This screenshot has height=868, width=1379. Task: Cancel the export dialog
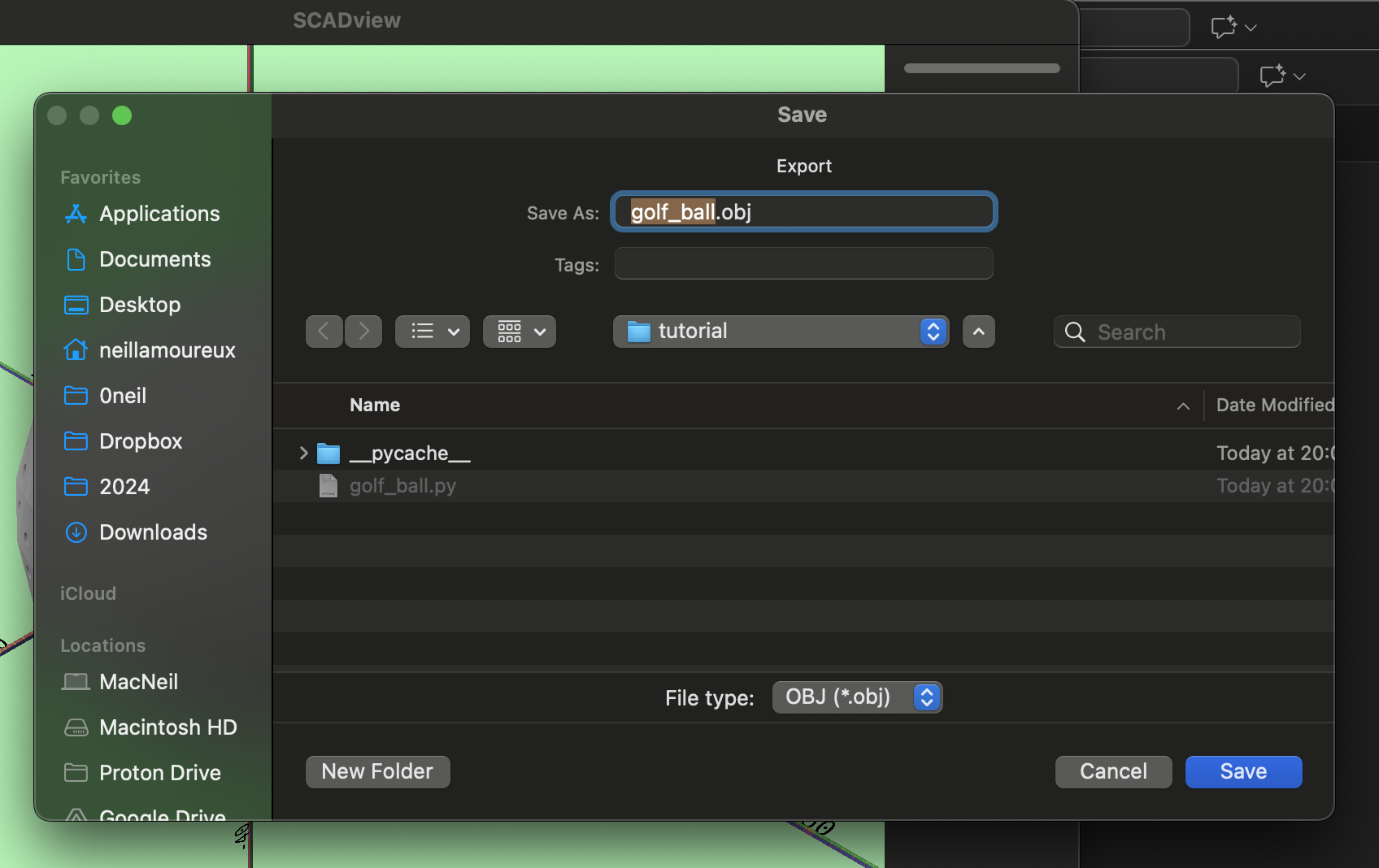(x=1112, y=771)
